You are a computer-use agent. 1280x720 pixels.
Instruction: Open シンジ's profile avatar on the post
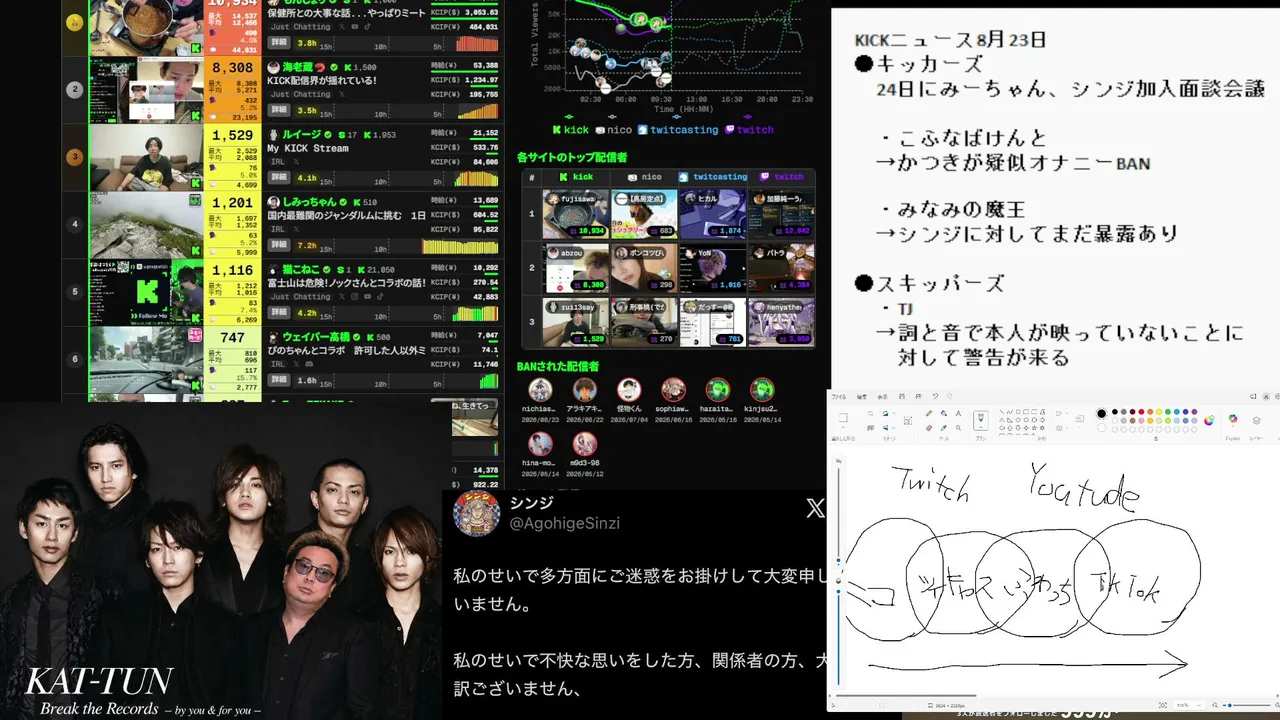(x=476, y=513)
